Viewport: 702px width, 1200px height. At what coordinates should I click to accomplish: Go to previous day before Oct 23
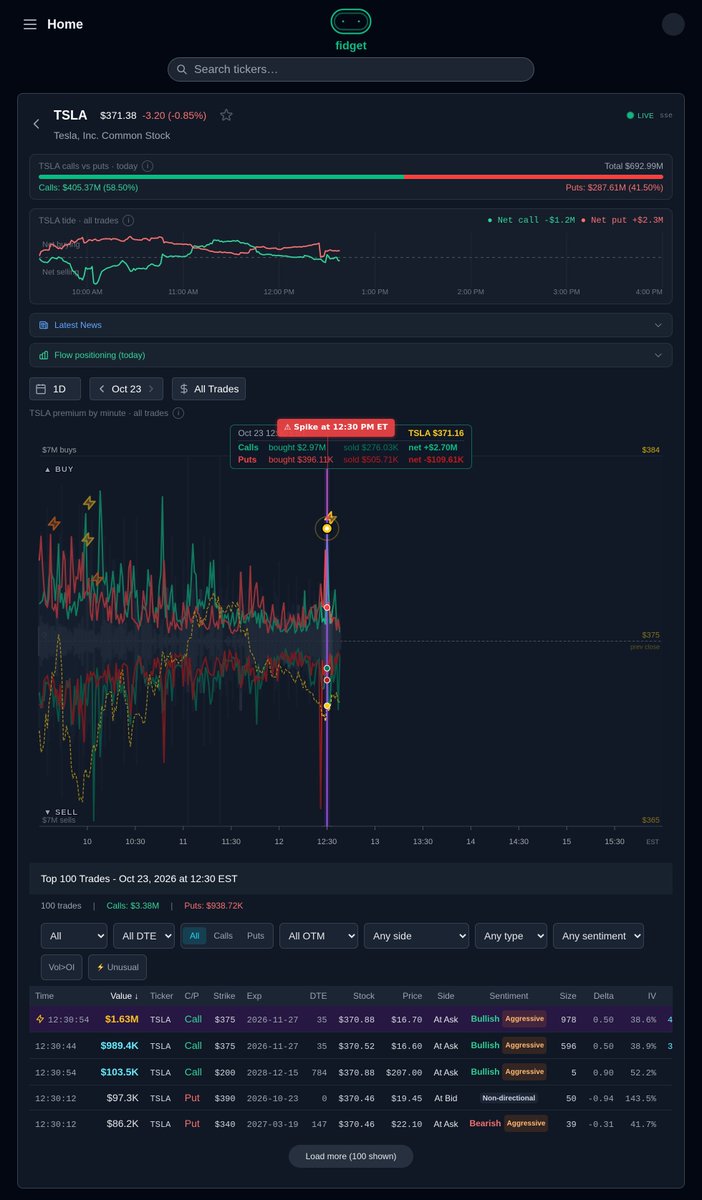[x=101, y=389]
